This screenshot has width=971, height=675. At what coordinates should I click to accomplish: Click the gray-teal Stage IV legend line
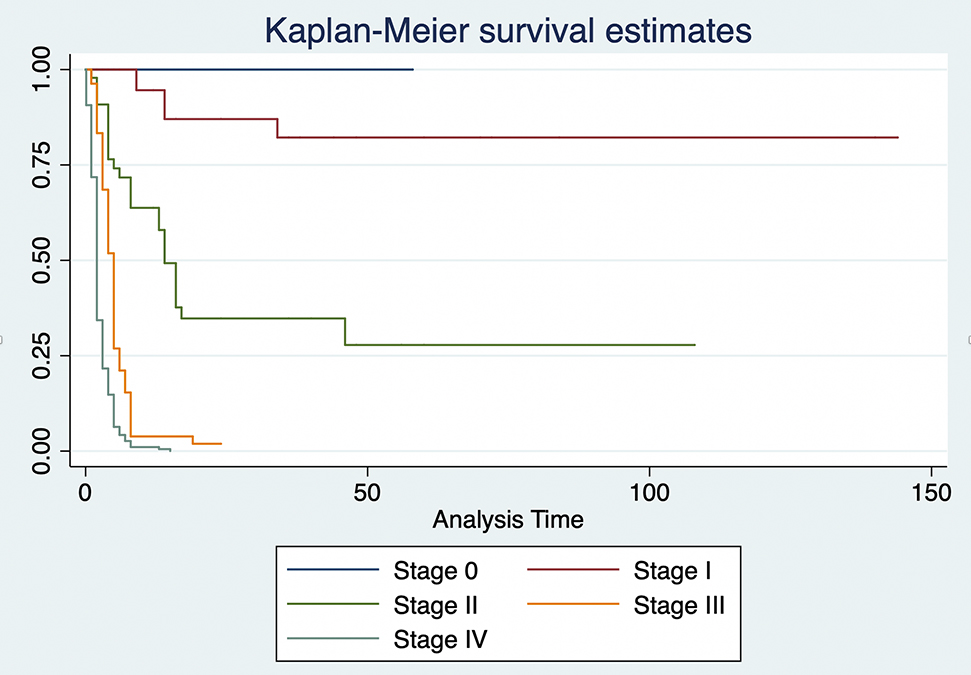[333, 638]
